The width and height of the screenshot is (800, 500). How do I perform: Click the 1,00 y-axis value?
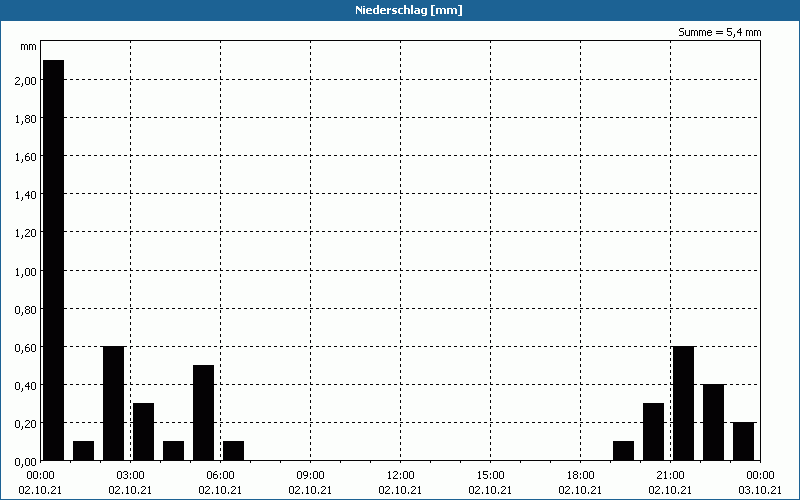click(x=26, y=271)
